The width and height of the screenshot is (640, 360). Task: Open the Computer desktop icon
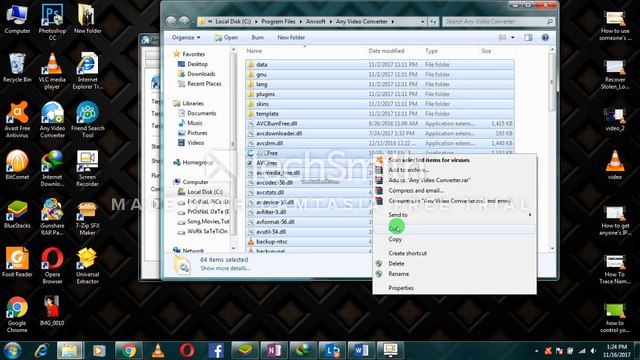[x=17, y=19]
